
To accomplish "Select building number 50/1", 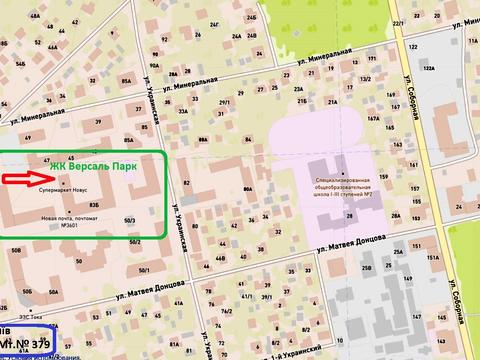I will click(144, 270).
